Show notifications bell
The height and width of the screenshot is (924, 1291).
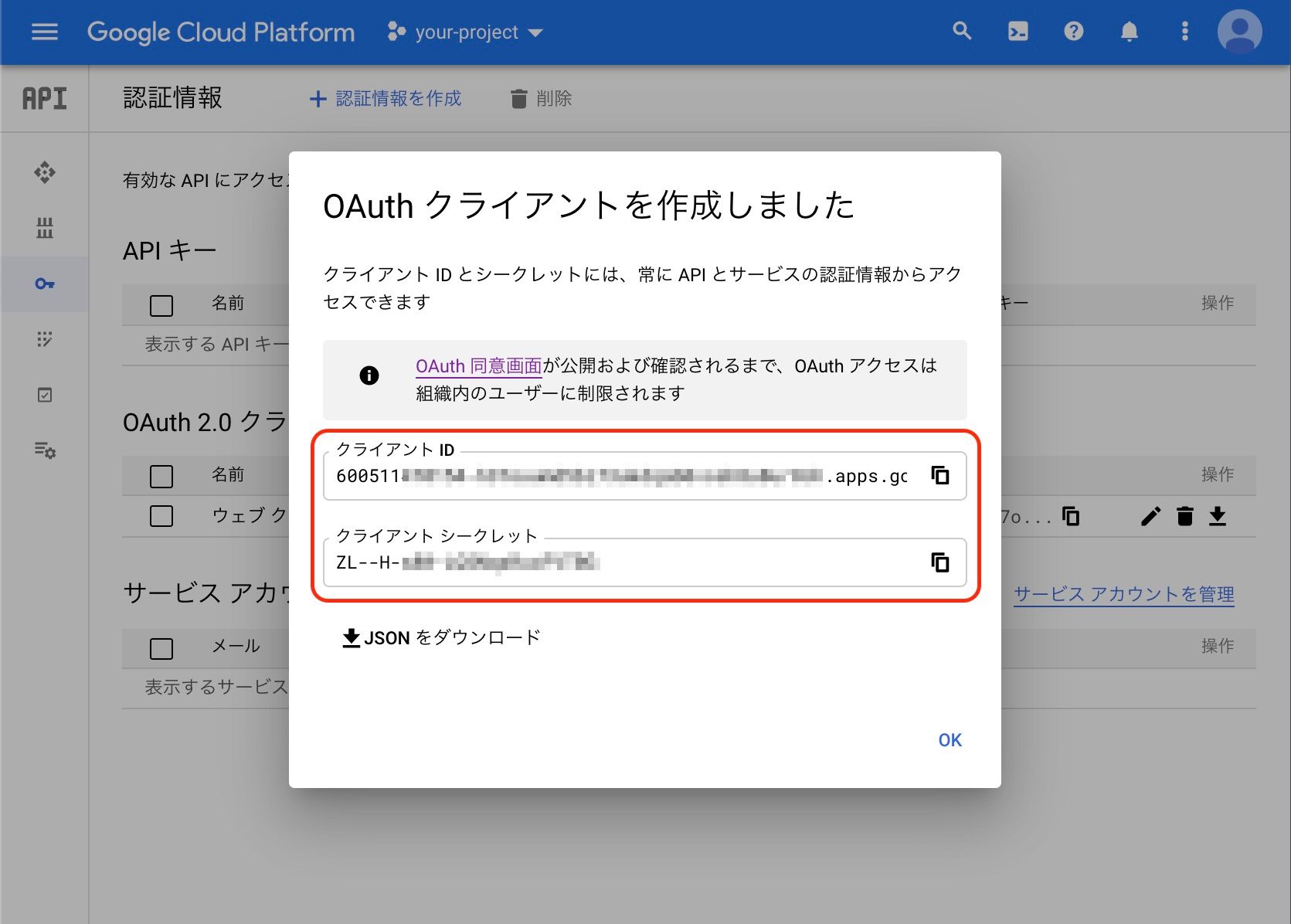1130,32
